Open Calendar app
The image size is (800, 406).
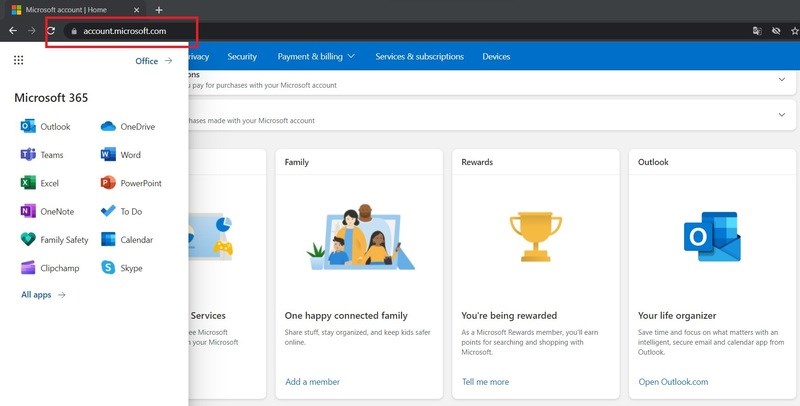pyautogui.click(x=127, y=240)
